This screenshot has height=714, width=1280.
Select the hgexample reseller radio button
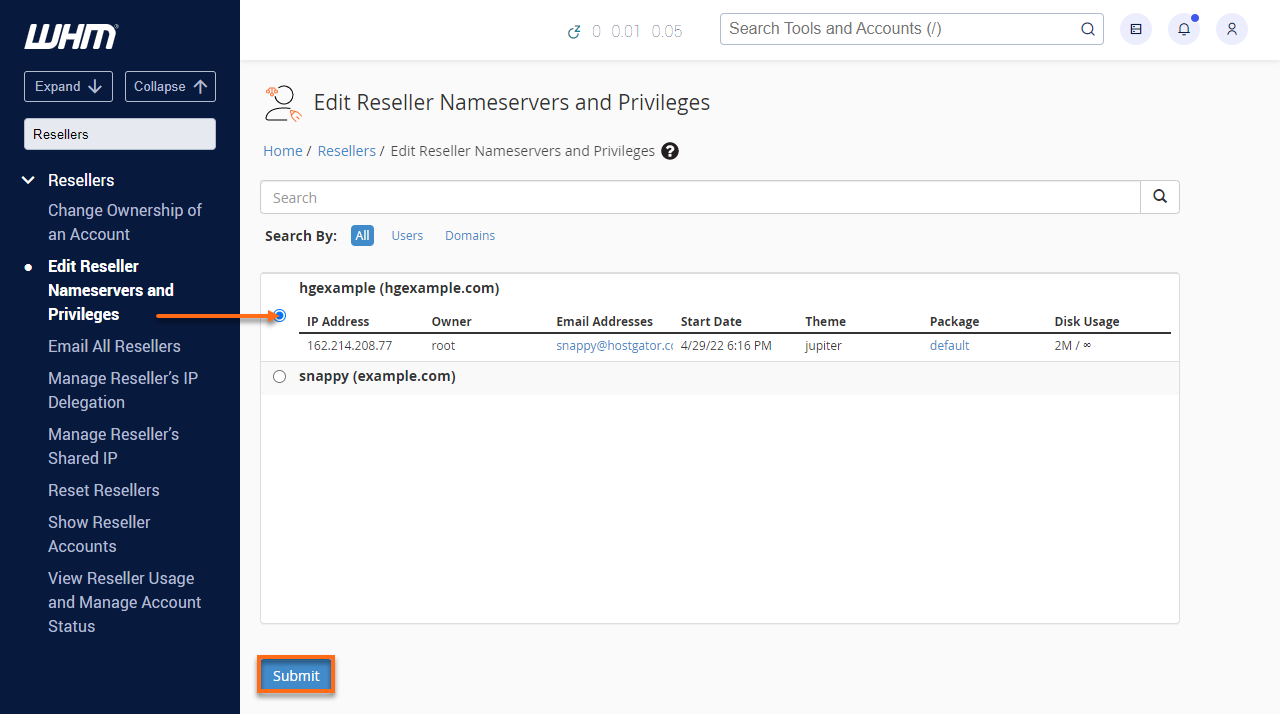(279, 315)
